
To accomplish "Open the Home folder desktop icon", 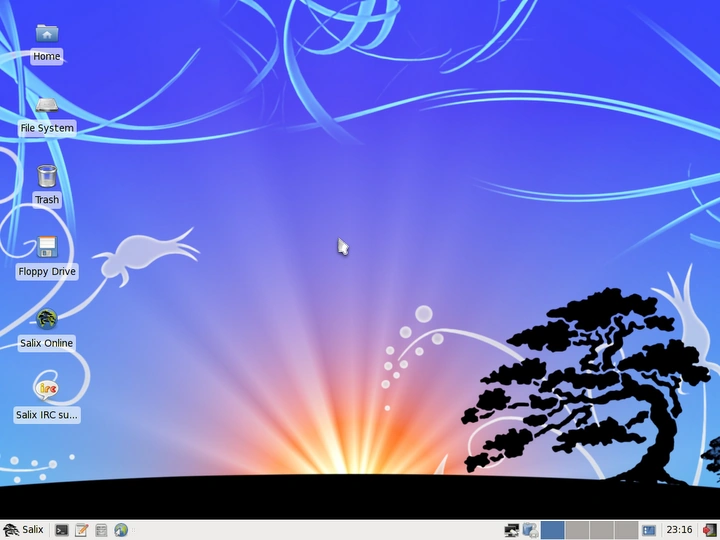I will (47, 34).
